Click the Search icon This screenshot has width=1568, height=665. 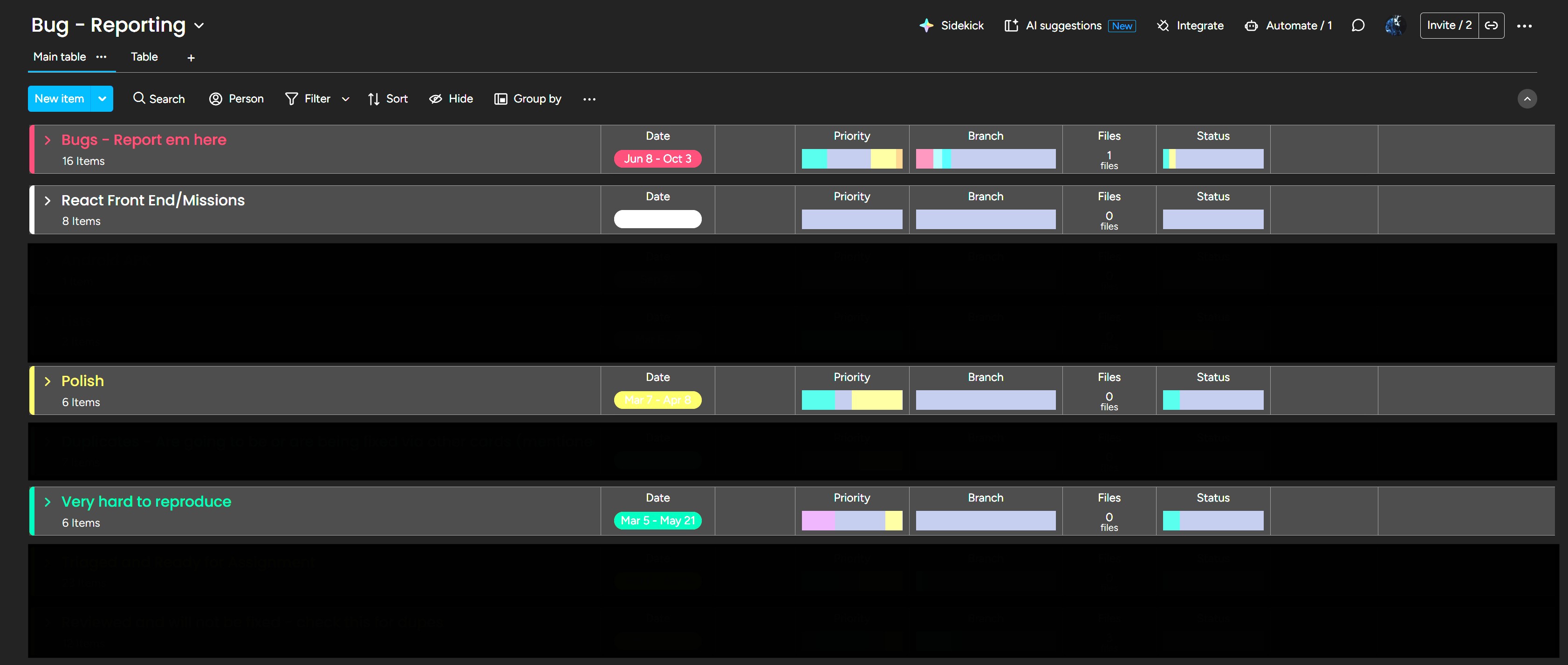click(139, 99)
